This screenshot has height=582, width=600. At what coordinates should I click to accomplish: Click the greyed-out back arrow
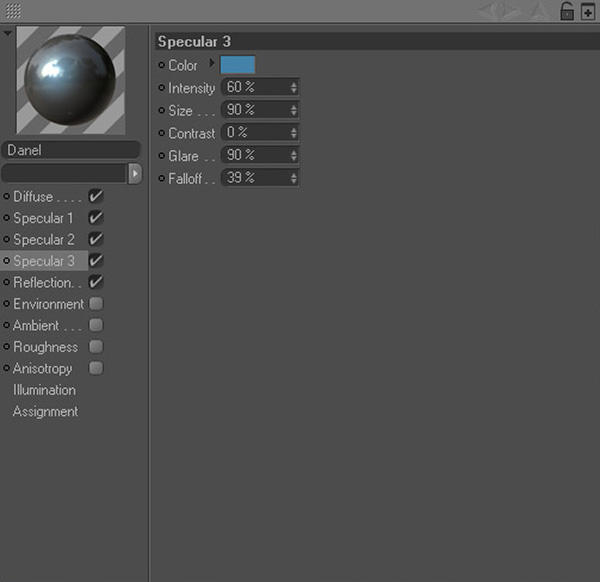(489, 11)
